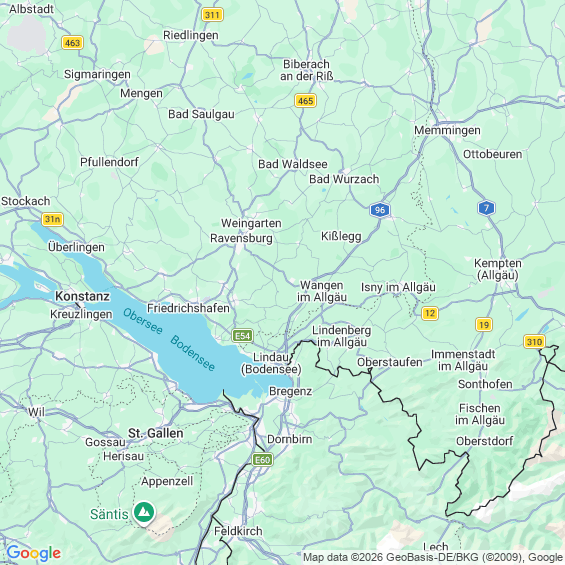The image size is (565, 565).
Task: Click the 311 road shield
Action: (x=212, y=15)
